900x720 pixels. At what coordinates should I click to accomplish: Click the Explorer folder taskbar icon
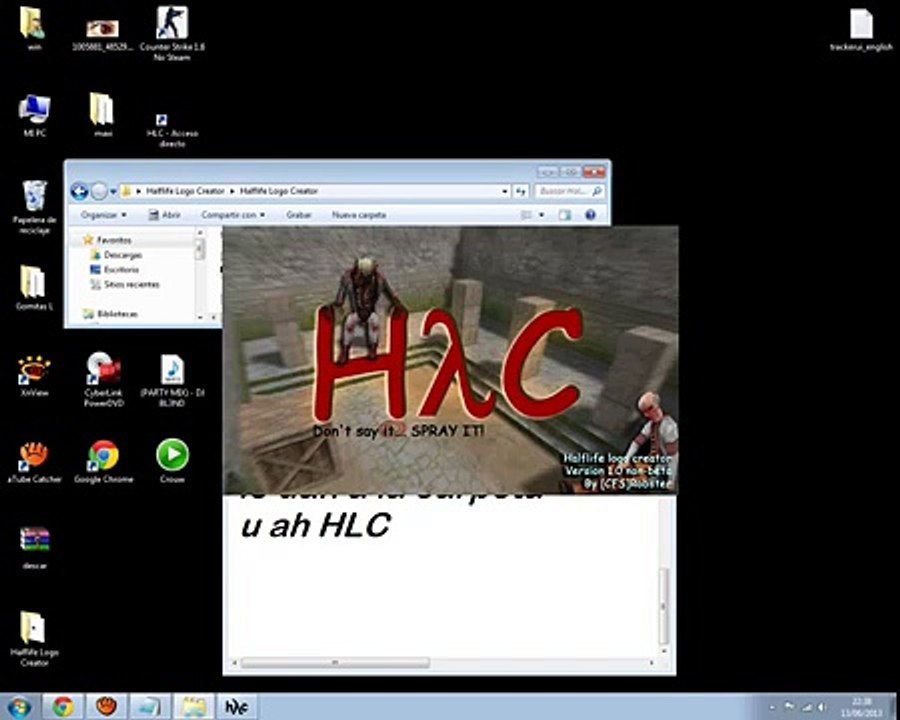[x=193, y=707]
